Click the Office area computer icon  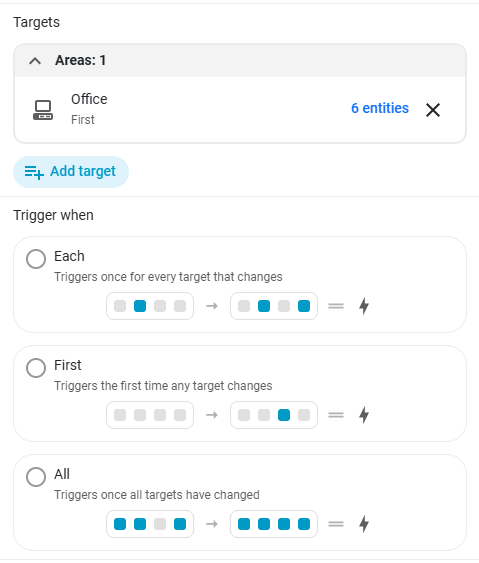point(43,110)
